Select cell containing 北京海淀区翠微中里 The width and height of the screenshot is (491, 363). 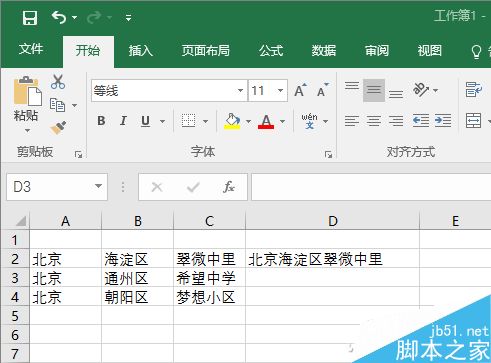click(332, 259)
